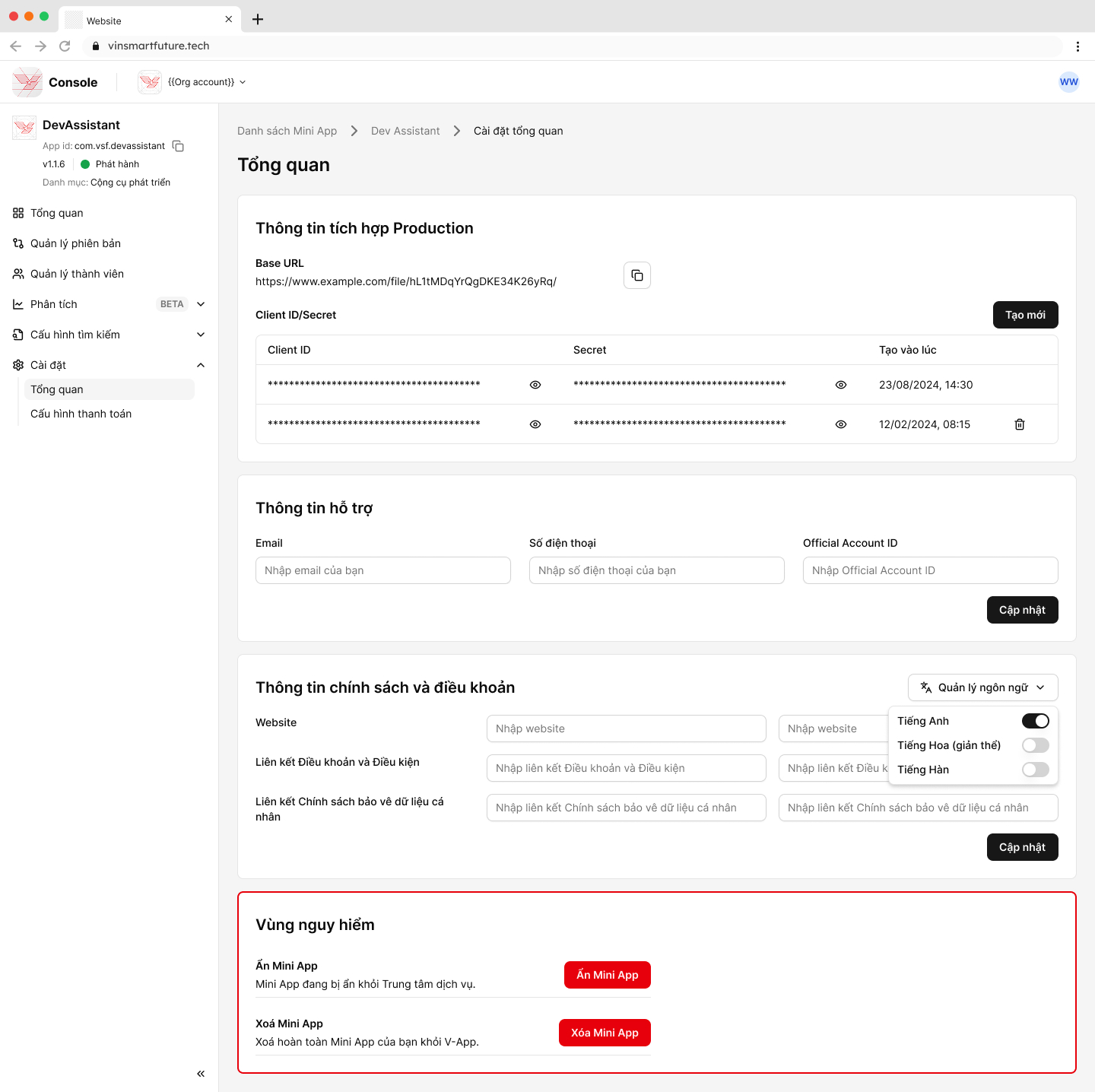Click the Console logo icon
Image resolution: width=1095 pixels, height=1092 pixels.
pos(27,82)
